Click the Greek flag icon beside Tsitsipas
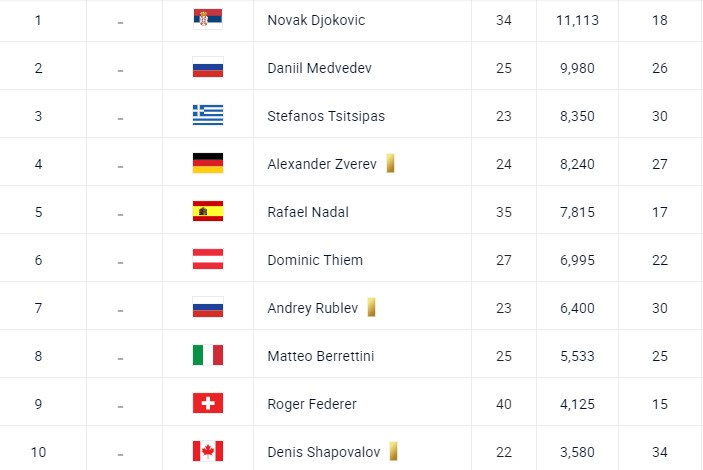 click(x=208, y=115)
